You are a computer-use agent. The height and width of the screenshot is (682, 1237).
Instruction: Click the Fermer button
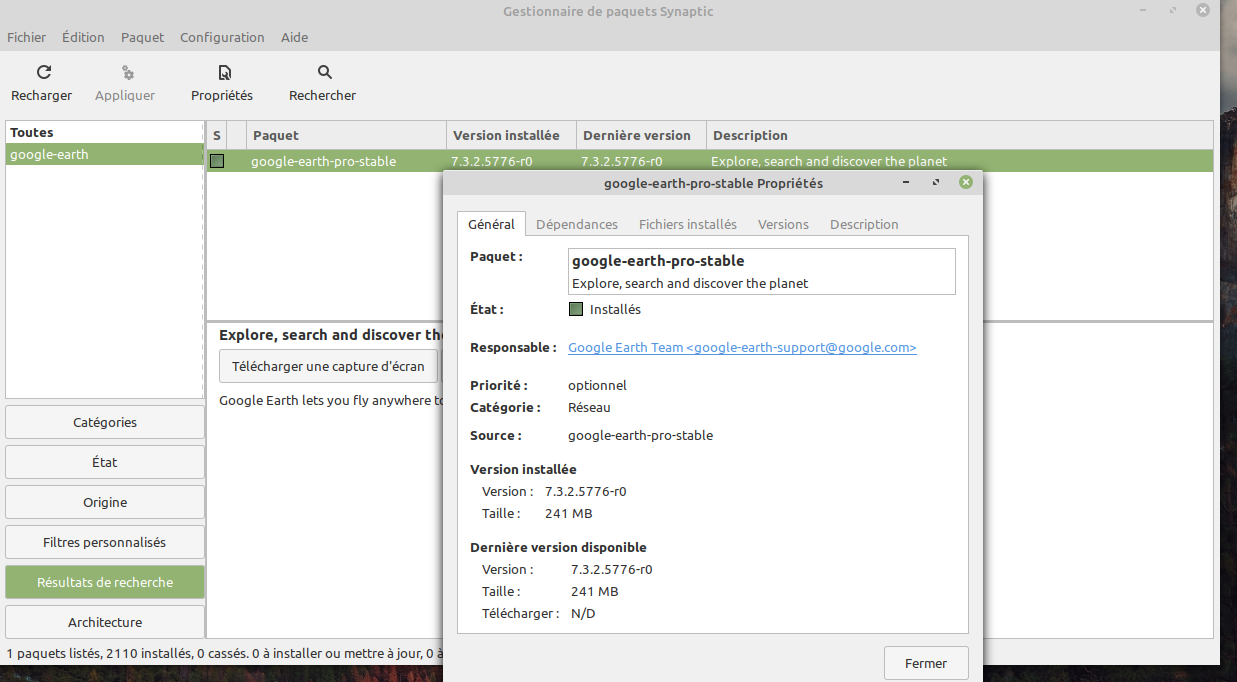tap(926, 663)
